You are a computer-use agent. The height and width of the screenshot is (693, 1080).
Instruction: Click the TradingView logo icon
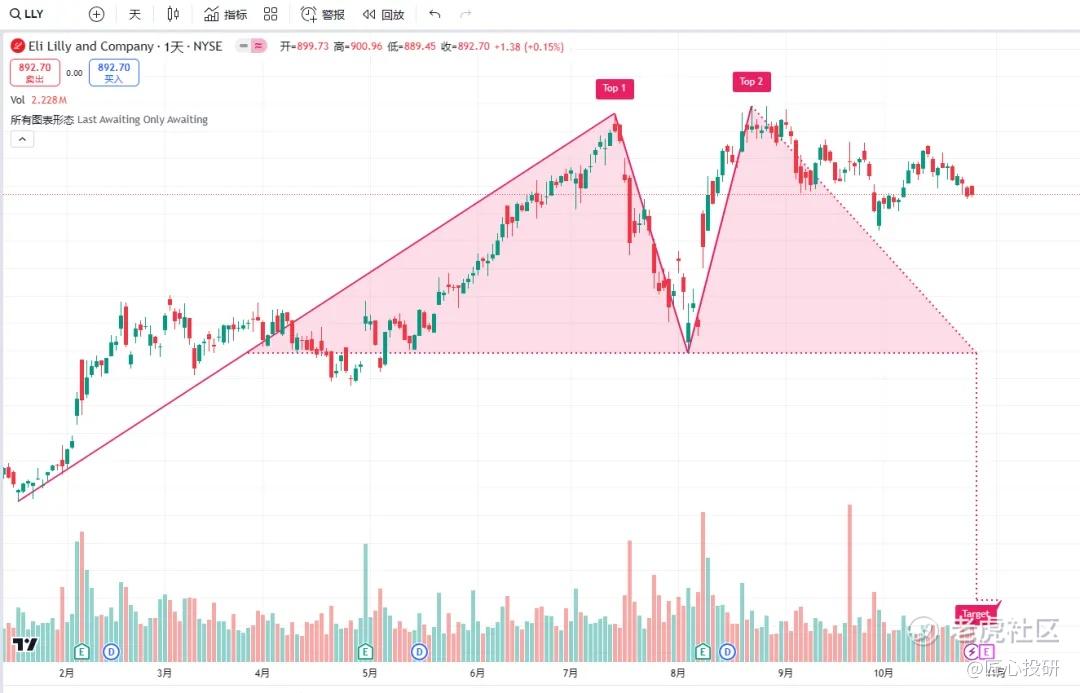[25, 645]
